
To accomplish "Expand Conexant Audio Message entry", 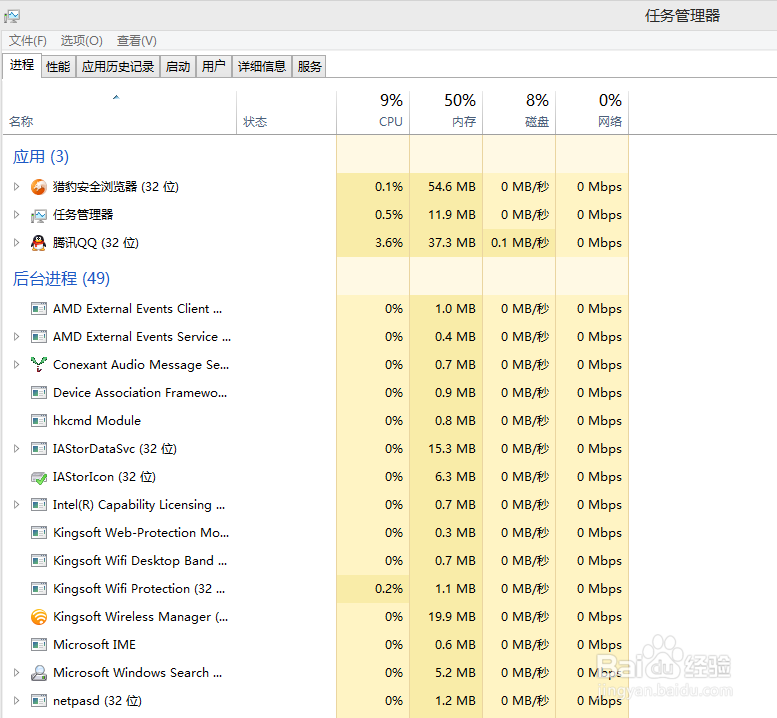I will point(16,365).
